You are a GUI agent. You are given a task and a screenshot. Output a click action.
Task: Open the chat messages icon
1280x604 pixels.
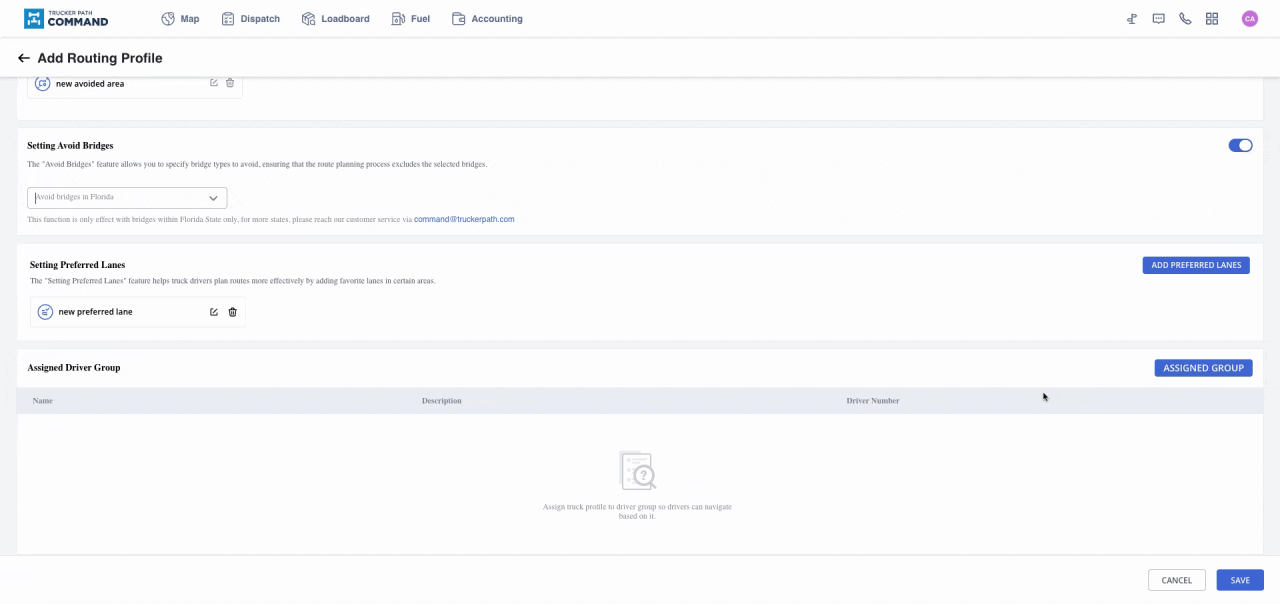[x=1158, y=19]
